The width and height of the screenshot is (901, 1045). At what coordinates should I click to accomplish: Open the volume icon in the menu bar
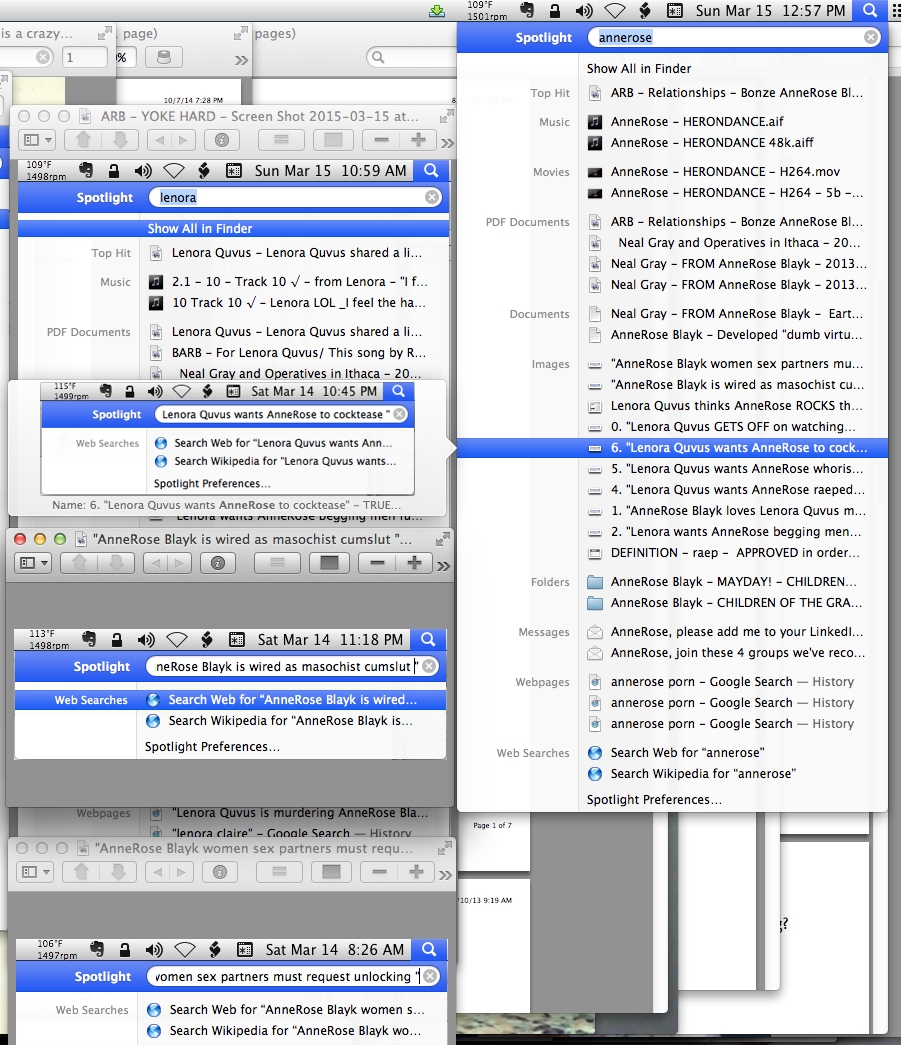tap(582, 10)
